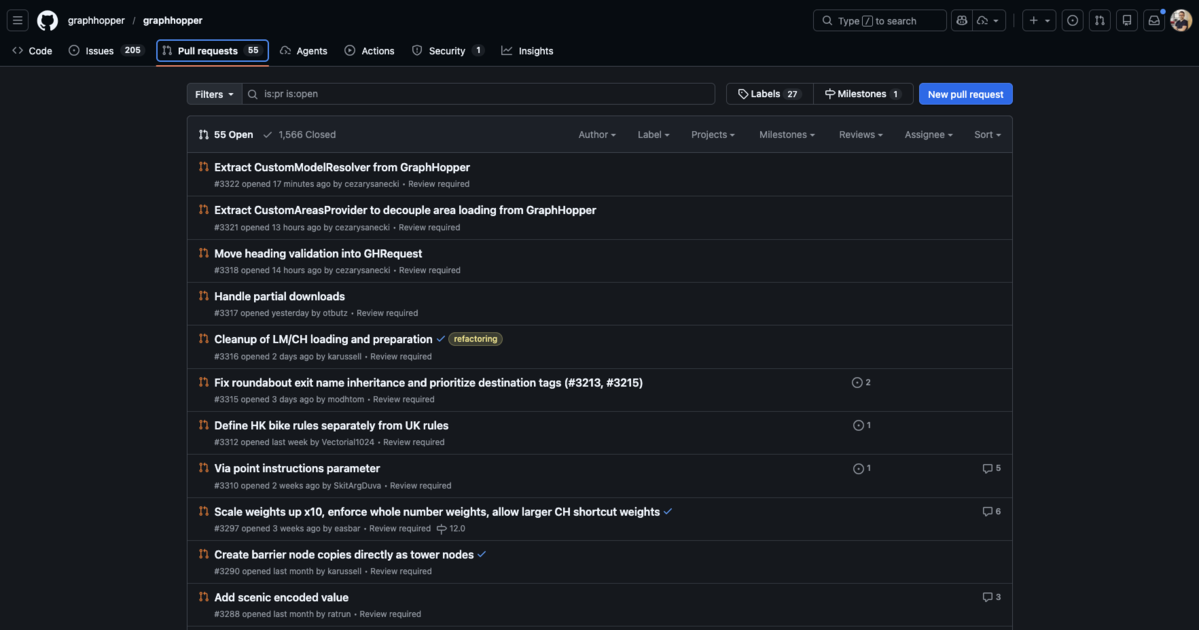Image resolution: width=1199 pixels, height=630 pixels.
Task: Switch to the Agents tab
Action: coord(304,50)
